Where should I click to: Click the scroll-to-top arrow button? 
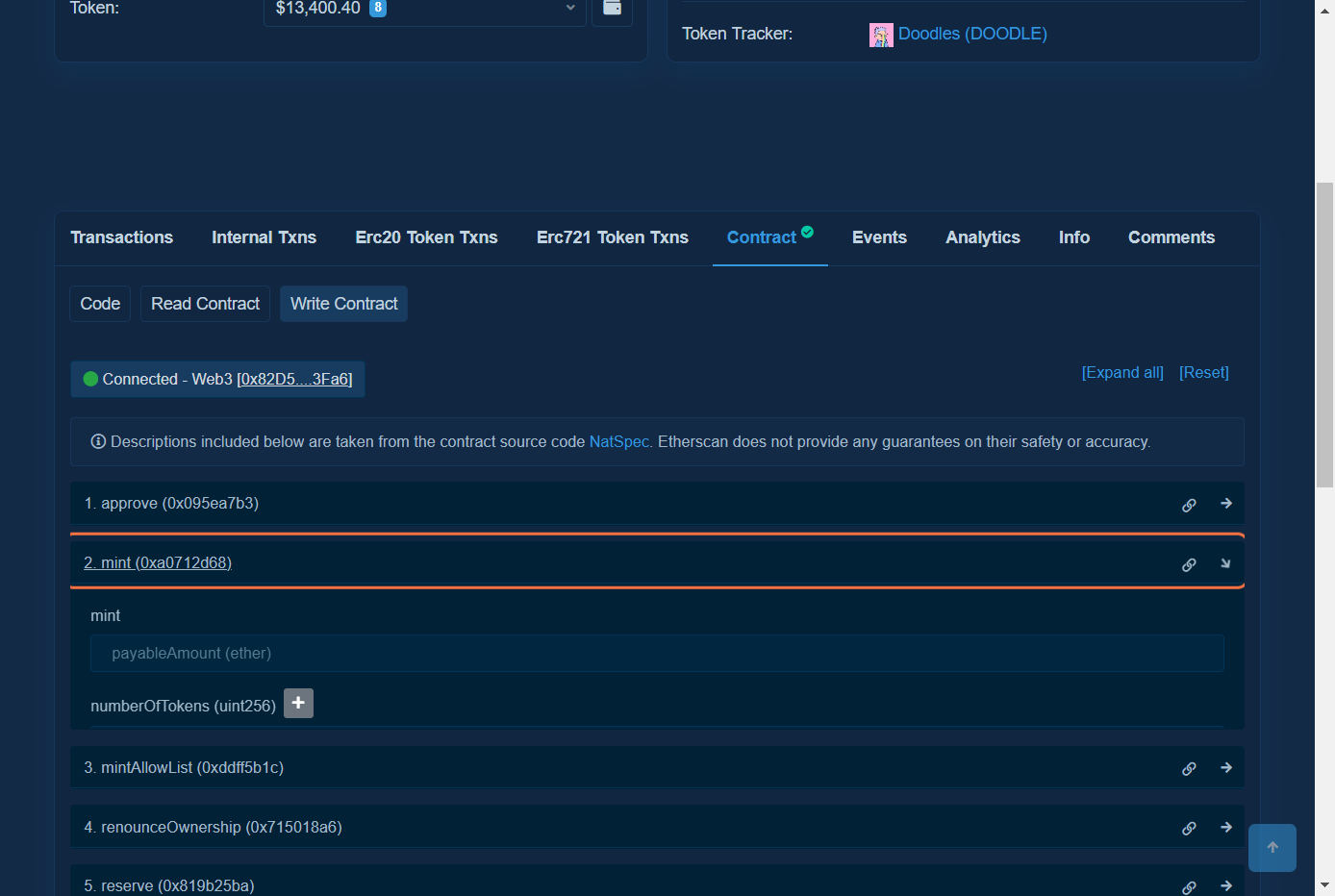point(1272,848)
